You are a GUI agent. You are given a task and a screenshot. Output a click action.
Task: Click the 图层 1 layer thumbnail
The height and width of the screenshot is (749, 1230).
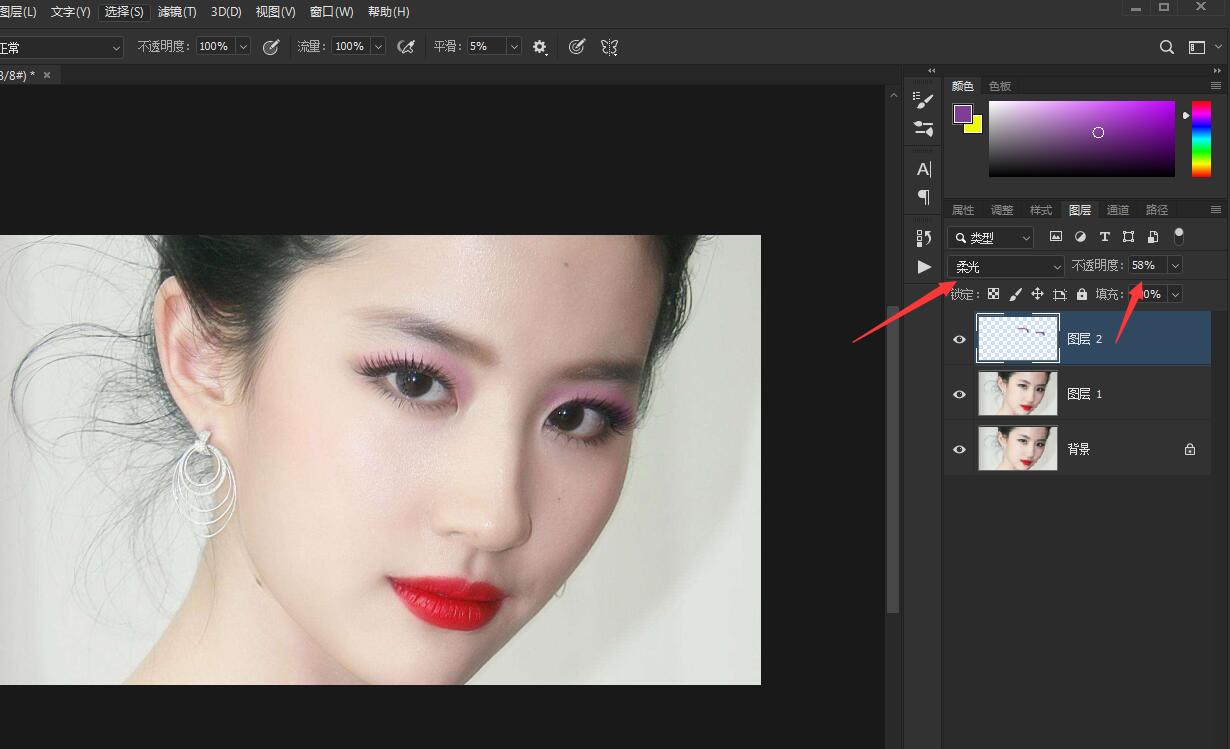coord(1018,394)
